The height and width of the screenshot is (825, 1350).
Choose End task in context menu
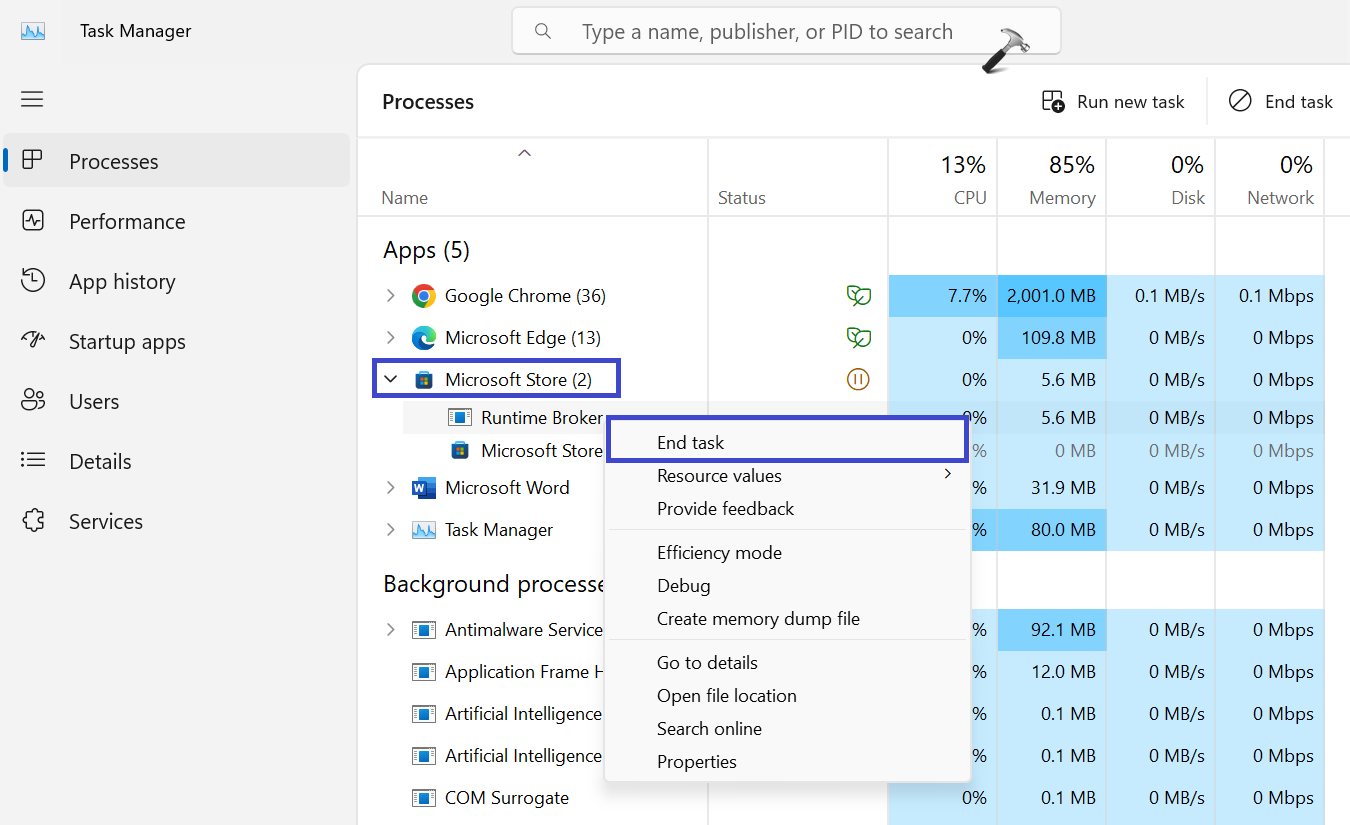pos(690,442)
